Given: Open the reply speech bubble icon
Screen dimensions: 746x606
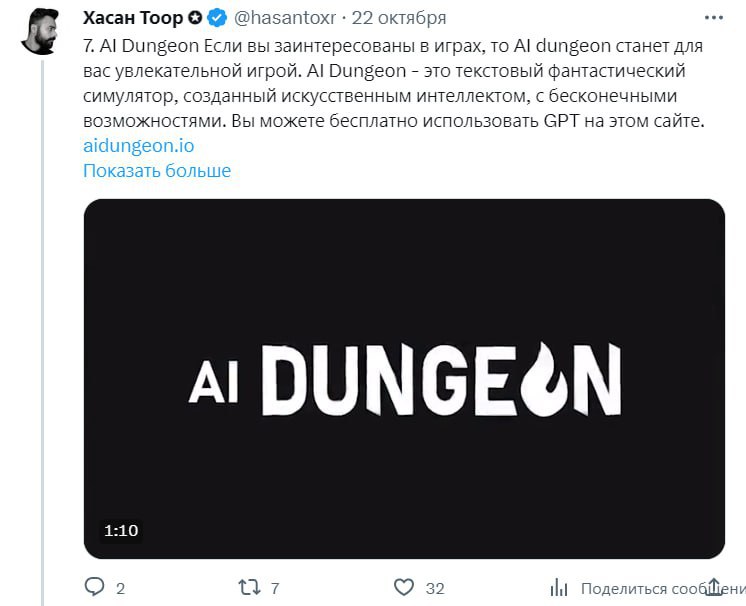Looking at the screenshot, I should 94,587.
